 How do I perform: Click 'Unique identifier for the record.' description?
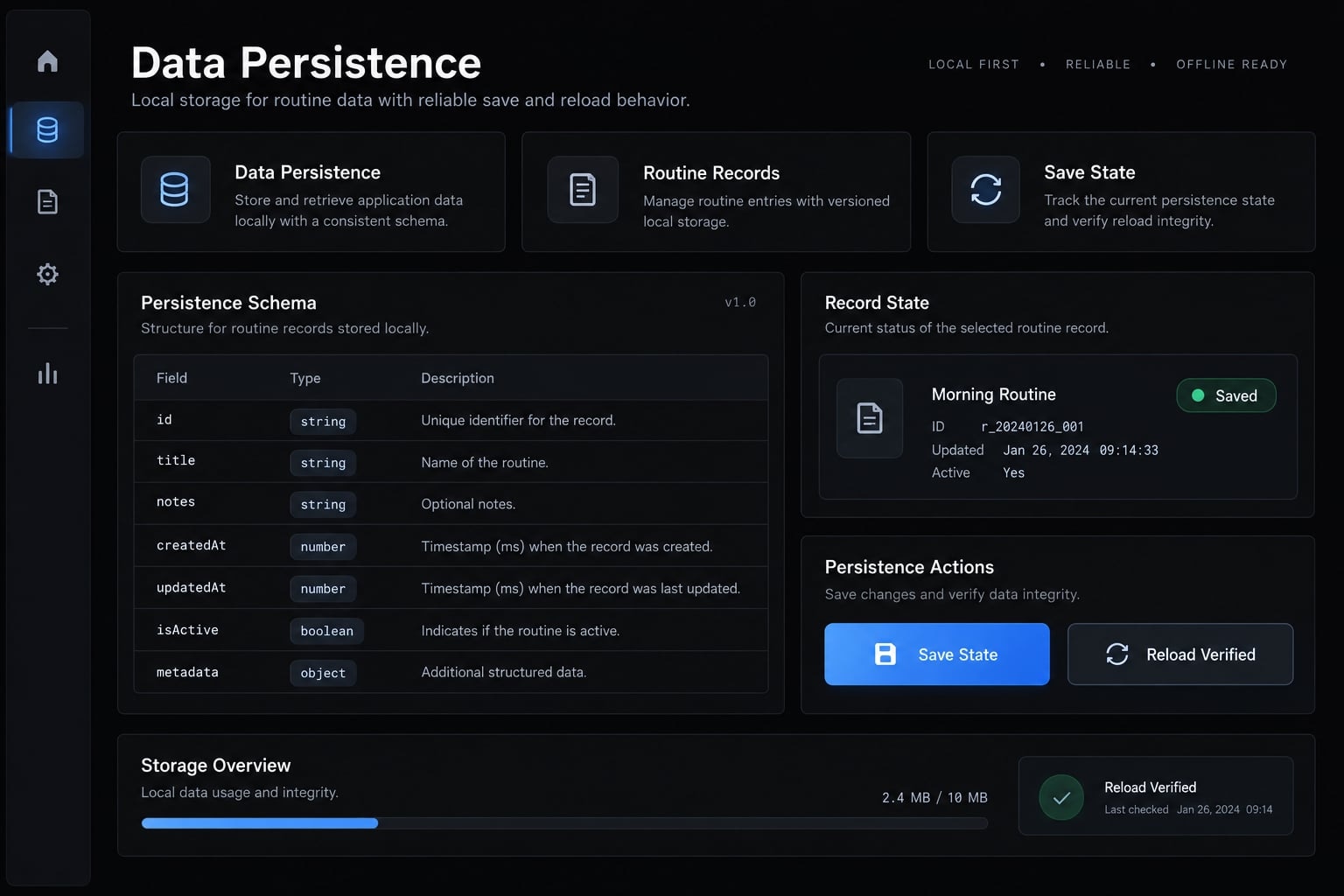point(518,421)
